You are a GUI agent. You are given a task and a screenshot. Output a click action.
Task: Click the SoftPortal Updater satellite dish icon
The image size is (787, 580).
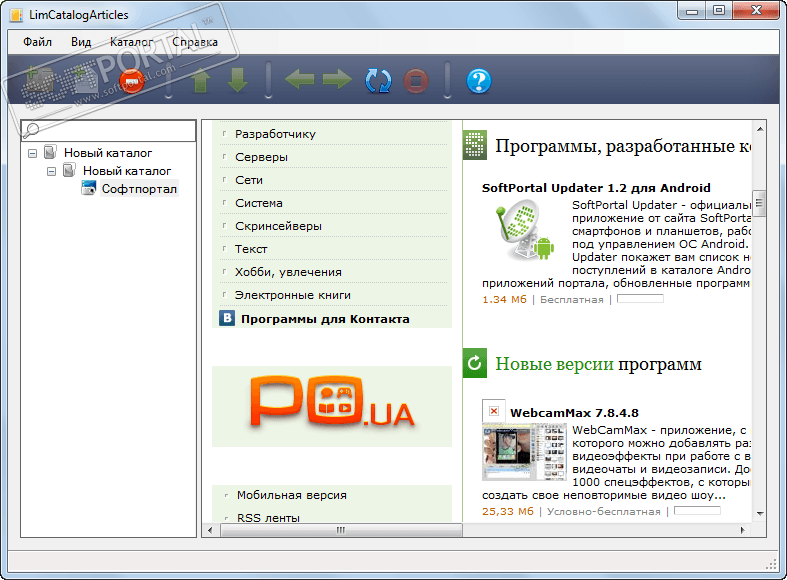[524, 230]
